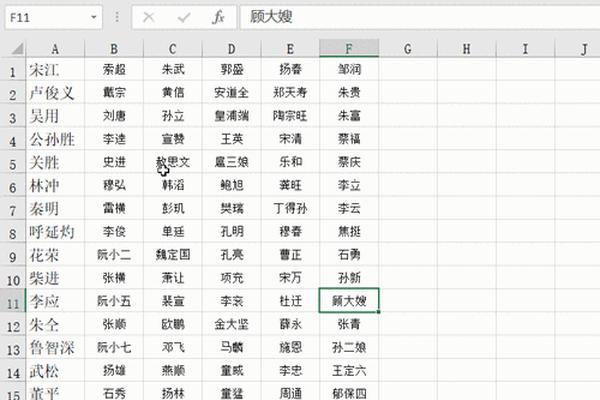Click cell containing 林冲
Screen dimensions: 600x400
coord(55,186)
